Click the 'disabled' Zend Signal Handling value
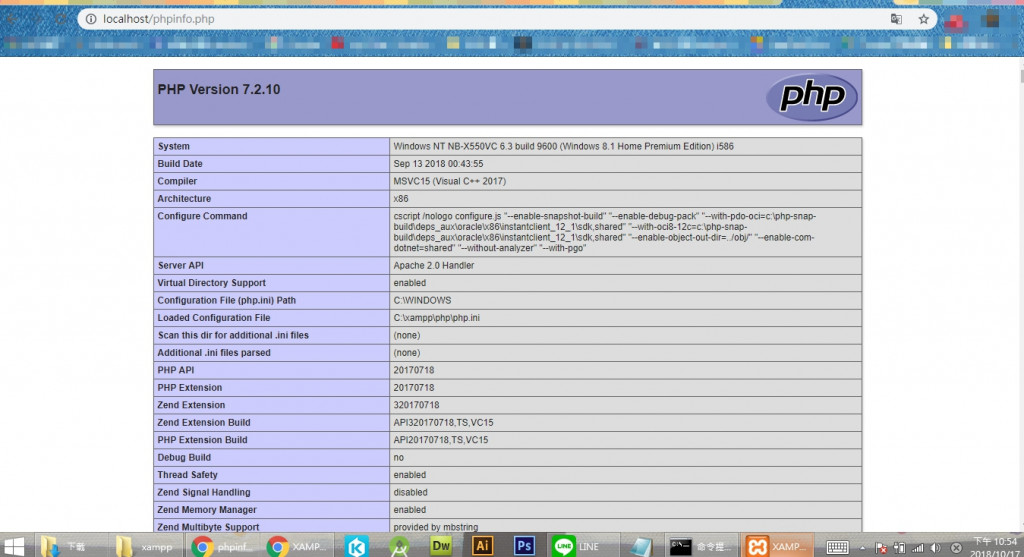This screenshot has width=1024, height=557. [x=410, y=492]
